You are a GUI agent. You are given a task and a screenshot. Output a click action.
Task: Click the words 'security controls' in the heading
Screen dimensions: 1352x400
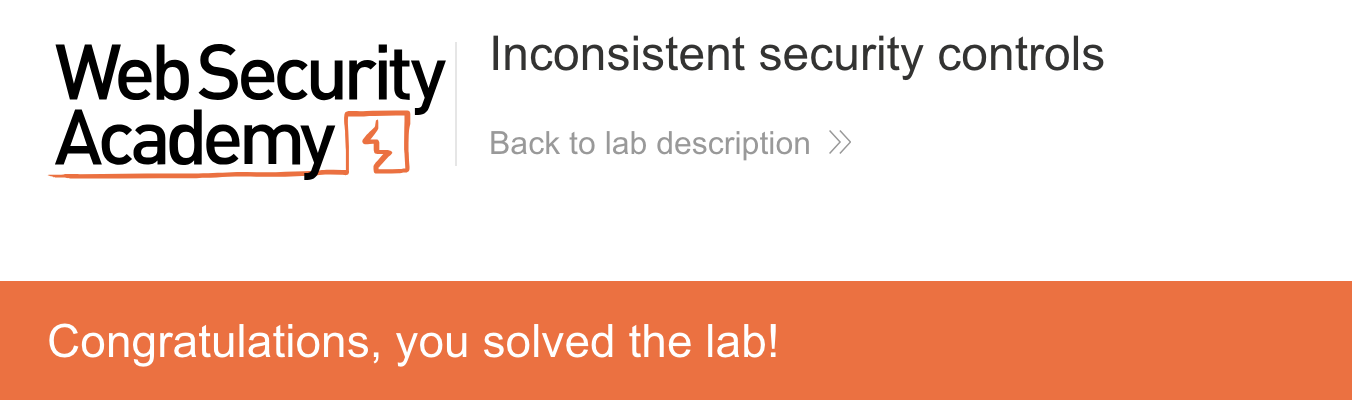click(x=930, y=56)
